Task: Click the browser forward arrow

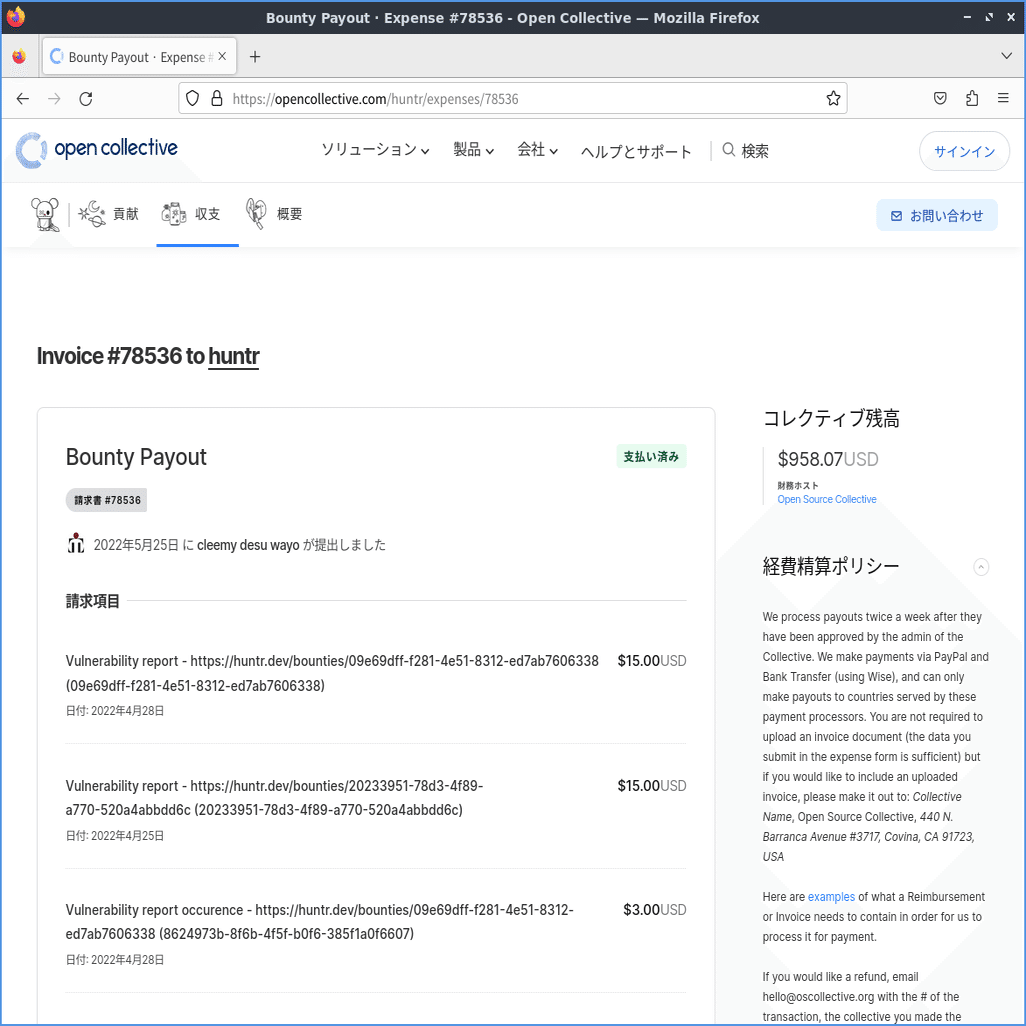Action: point(54,99)
